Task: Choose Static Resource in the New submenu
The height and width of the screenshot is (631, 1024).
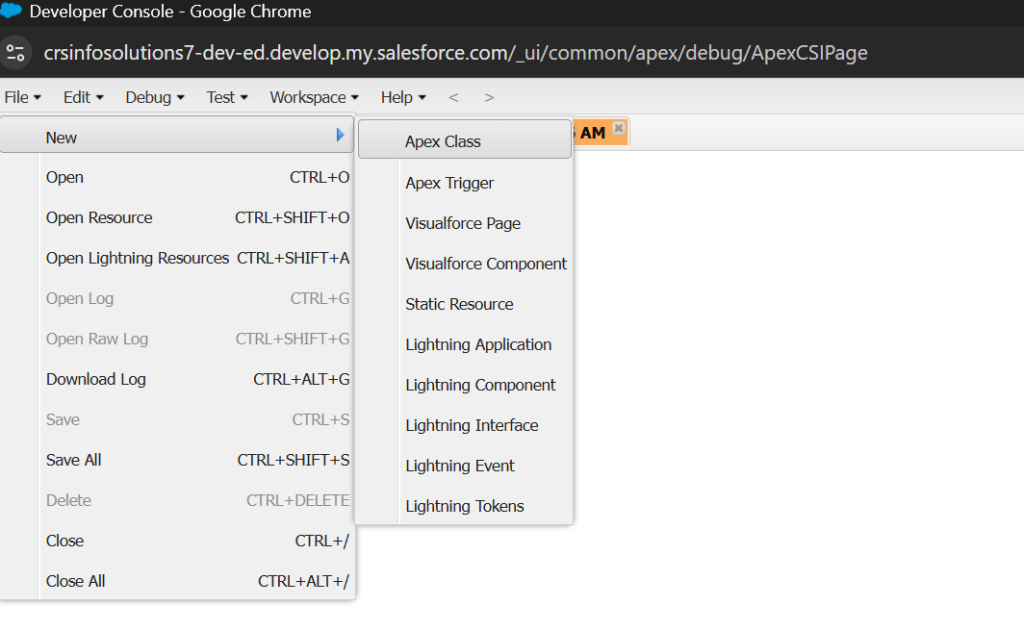Action: point(460,304)
